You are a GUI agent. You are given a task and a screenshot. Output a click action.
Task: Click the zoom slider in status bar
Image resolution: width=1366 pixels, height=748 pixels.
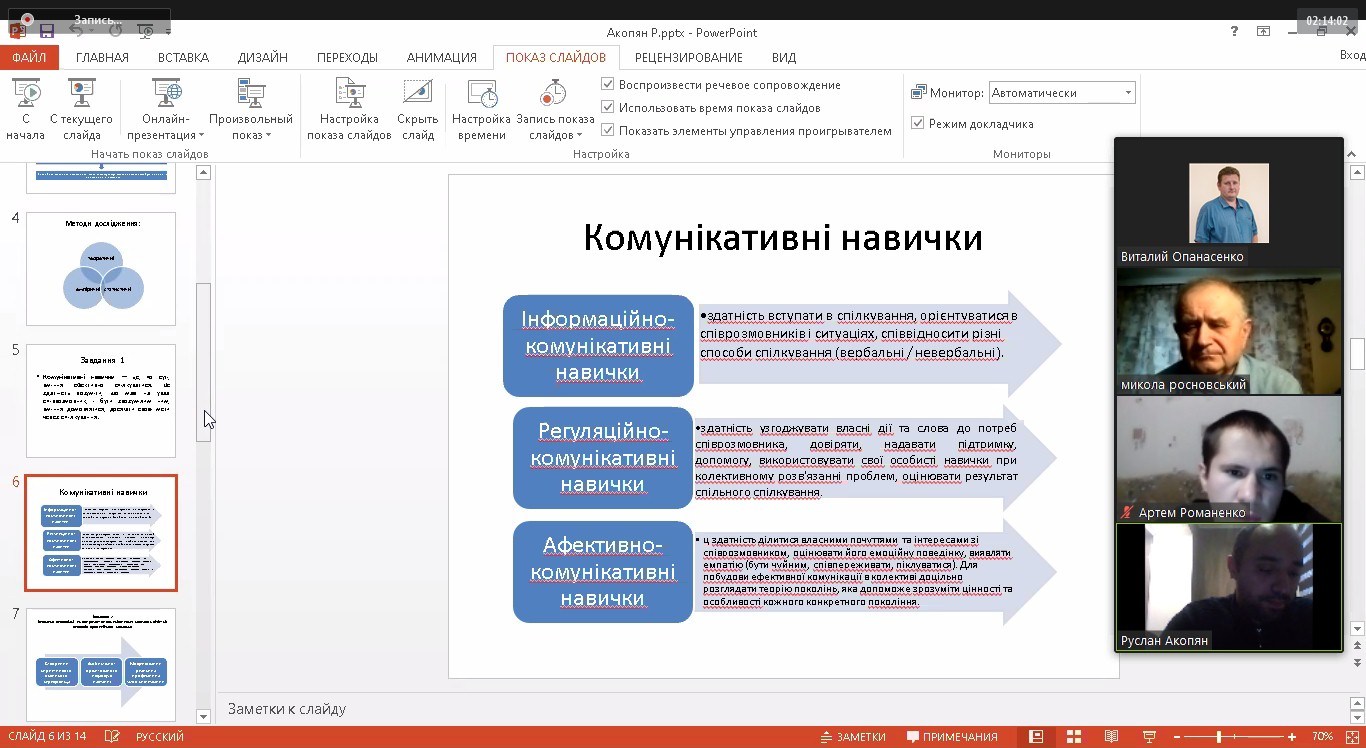click(1218, 737)
